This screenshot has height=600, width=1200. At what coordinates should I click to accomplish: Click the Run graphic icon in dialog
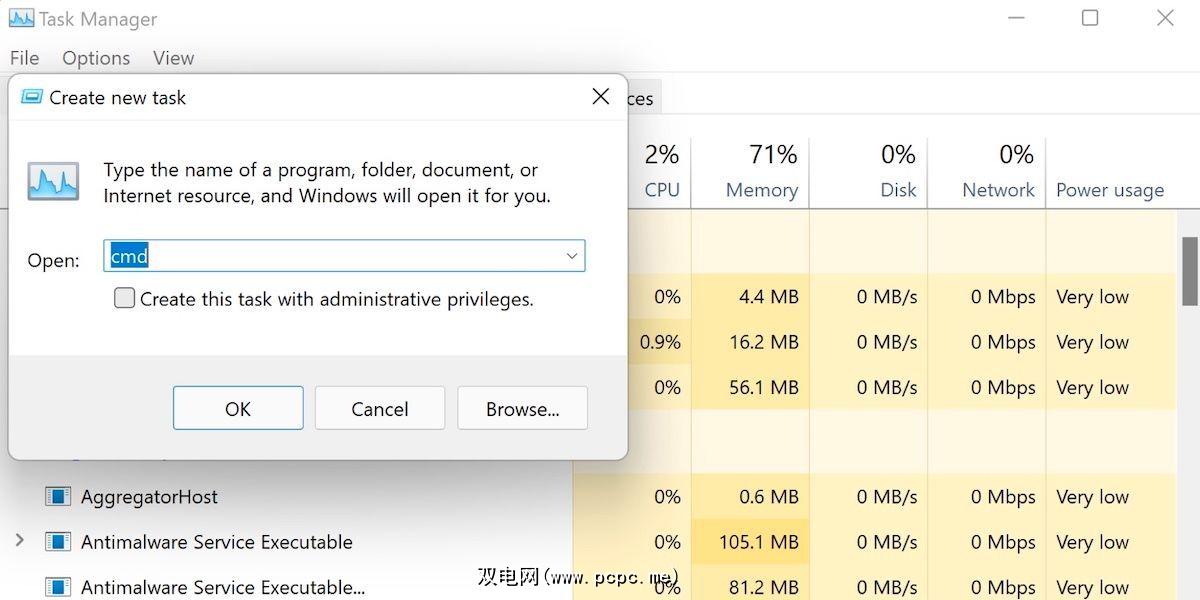click(x=53, y=181)
